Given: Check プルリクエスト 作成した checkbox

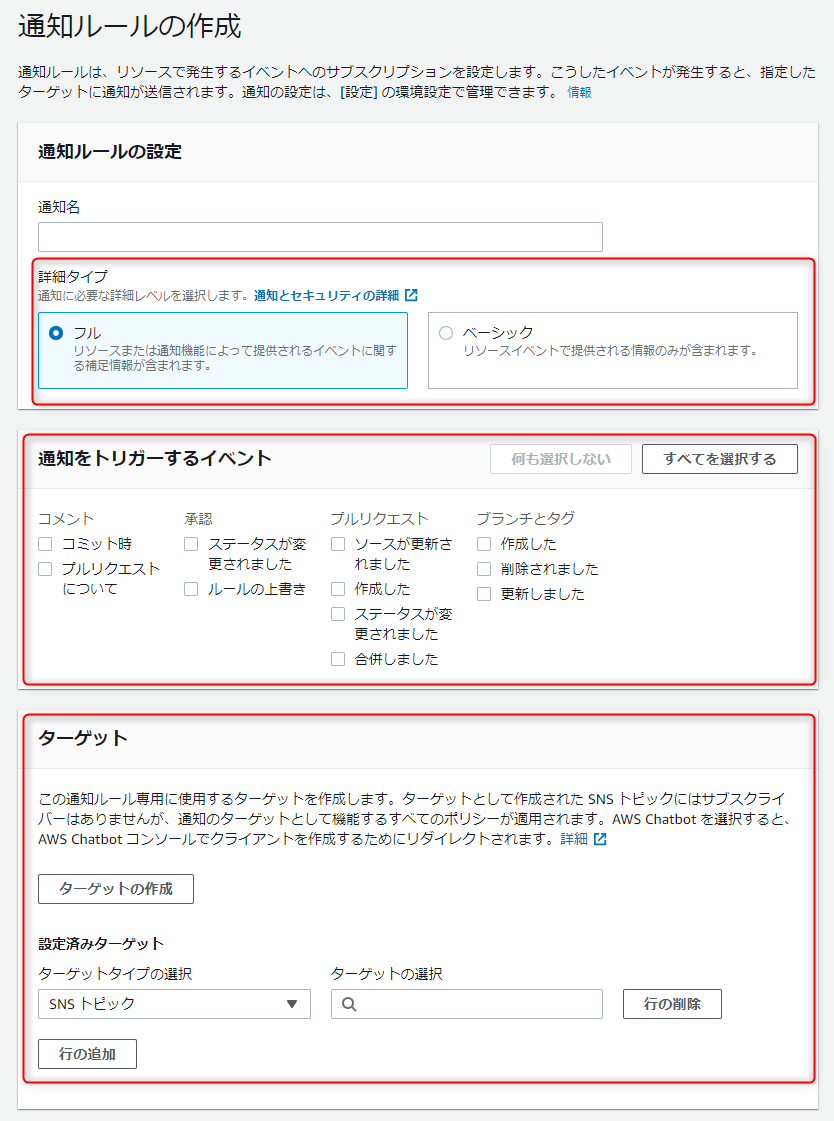Looking at the screenshot, I should (338, 589).
